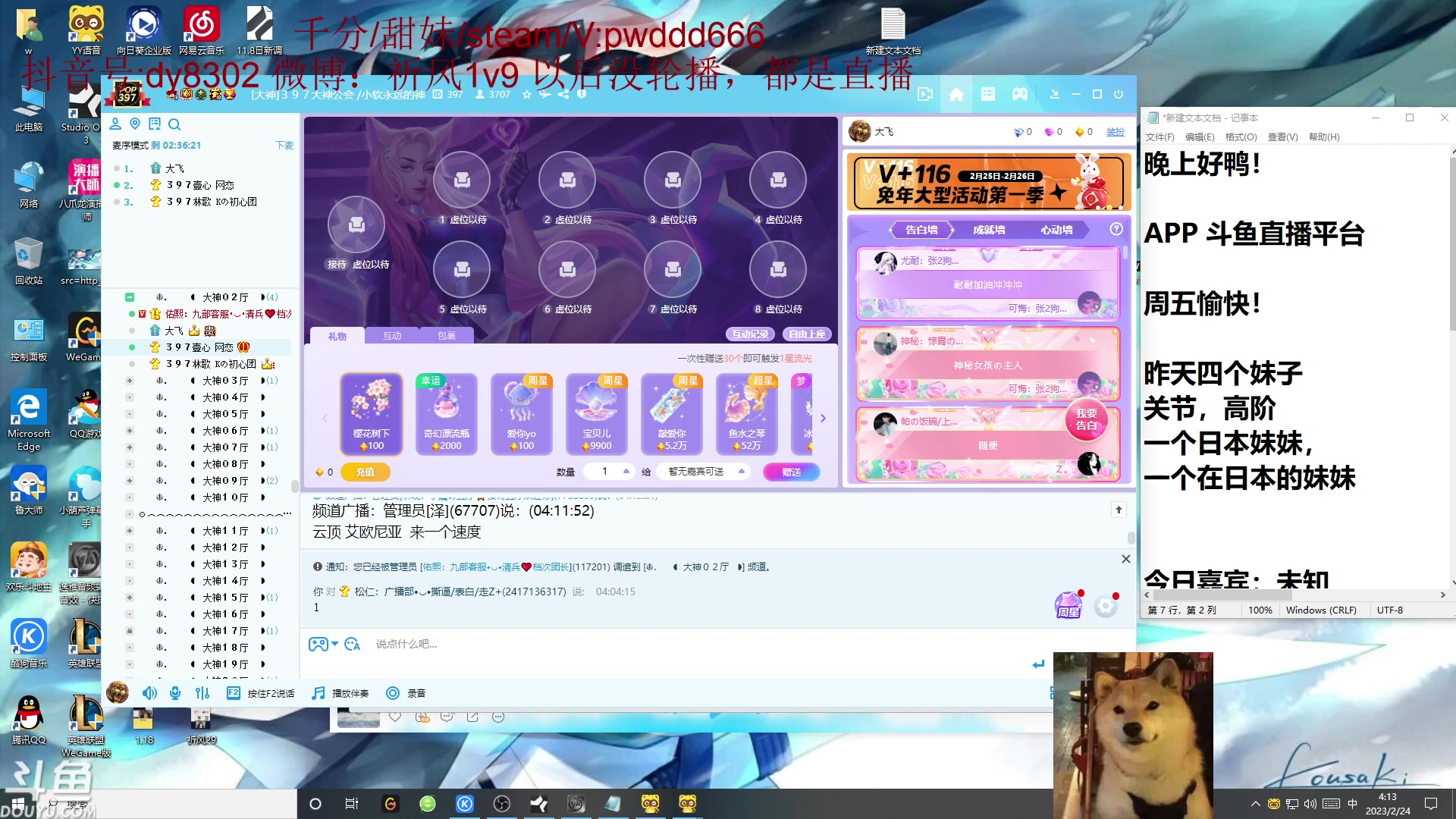Click the chat scroll-to-top arrow button
1456x819 pixels.
pyautogui.click(x=1119, y=510)
